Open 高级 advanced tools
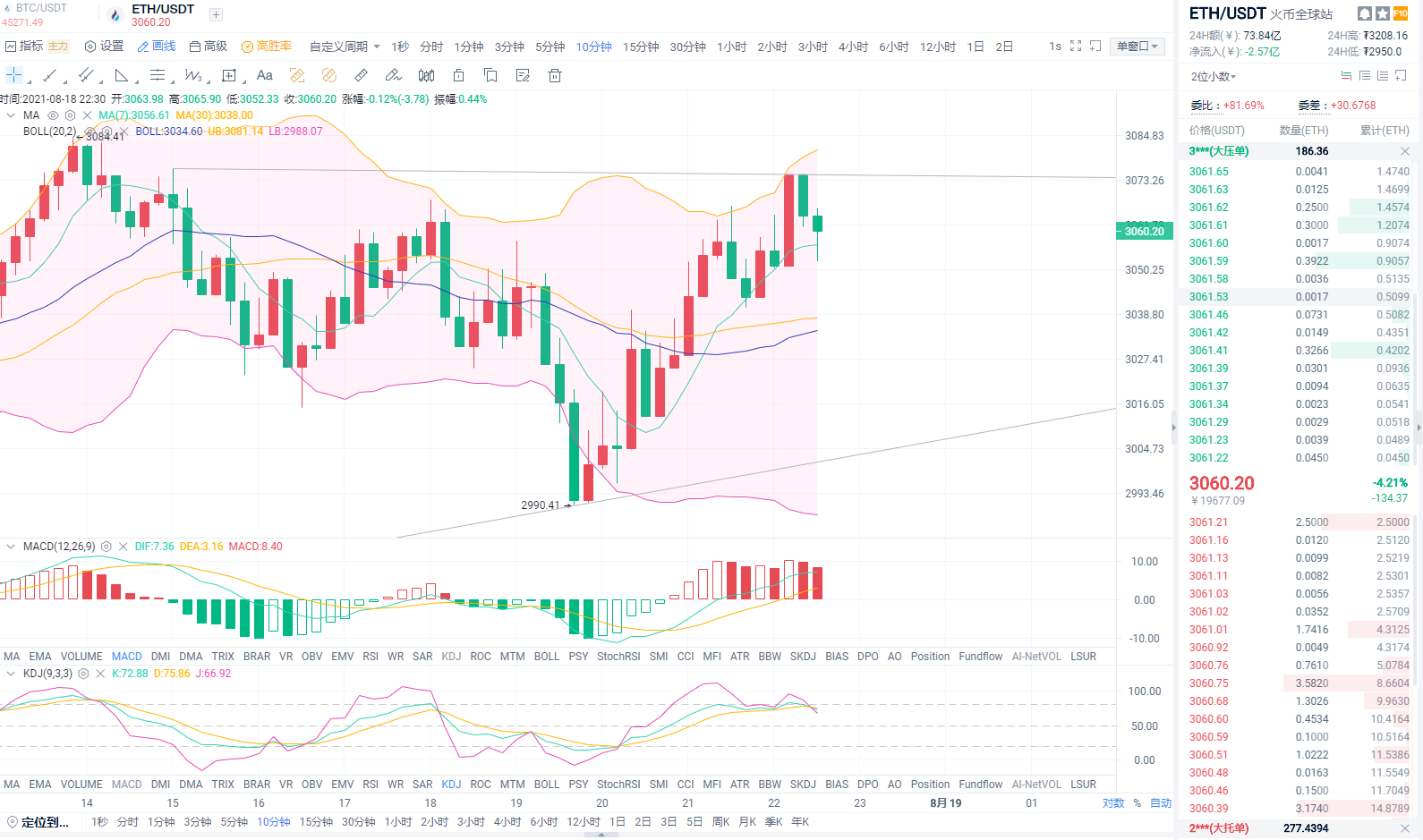 tap(209, 47)
